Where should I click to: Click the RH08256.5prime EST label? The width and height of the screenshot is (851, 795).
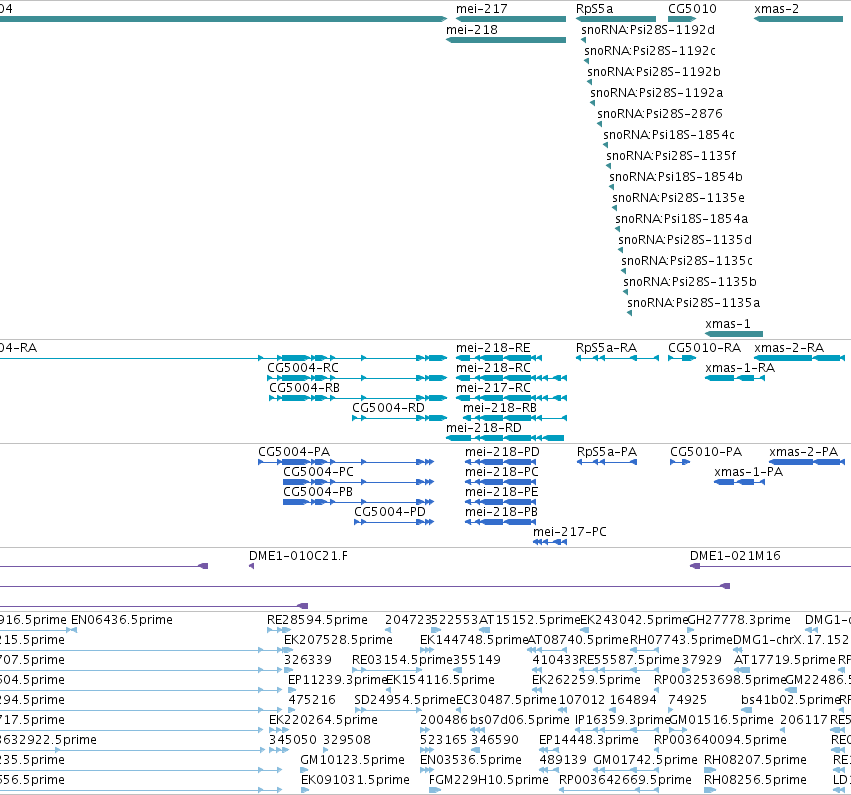(755, 780)
